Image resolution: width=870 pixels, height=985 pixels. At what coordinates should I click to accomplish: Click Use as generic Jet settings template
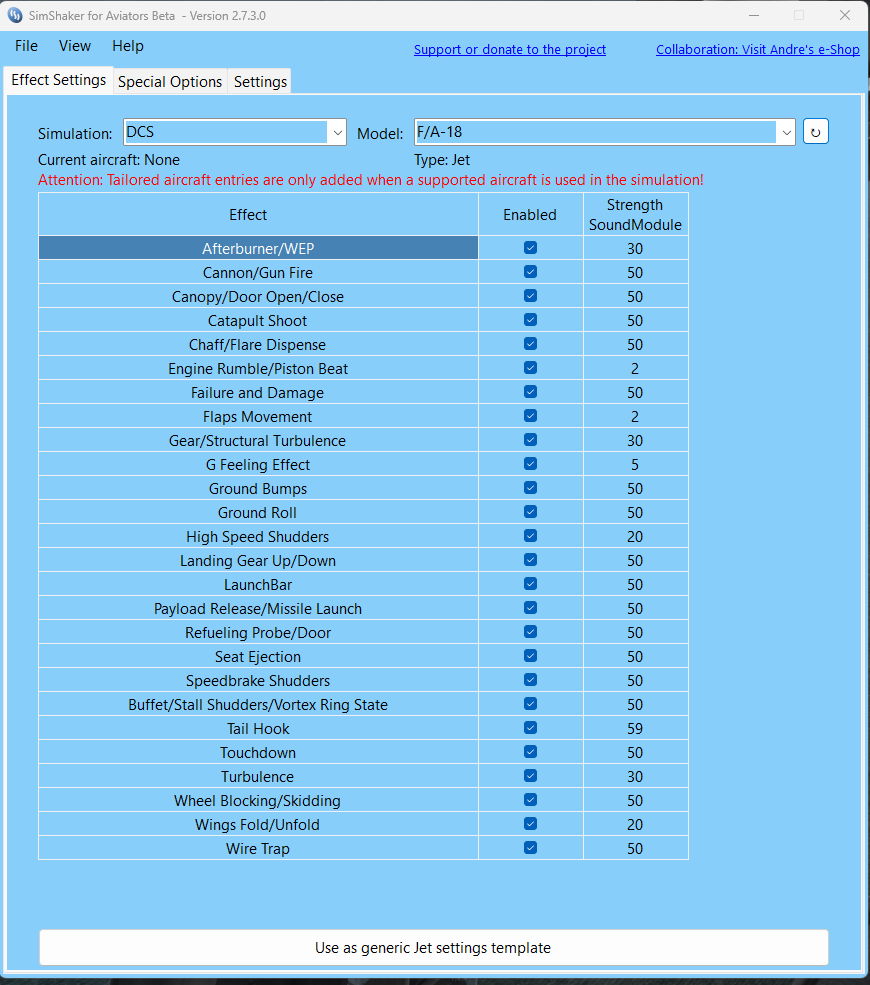click(x=433, y=947)
